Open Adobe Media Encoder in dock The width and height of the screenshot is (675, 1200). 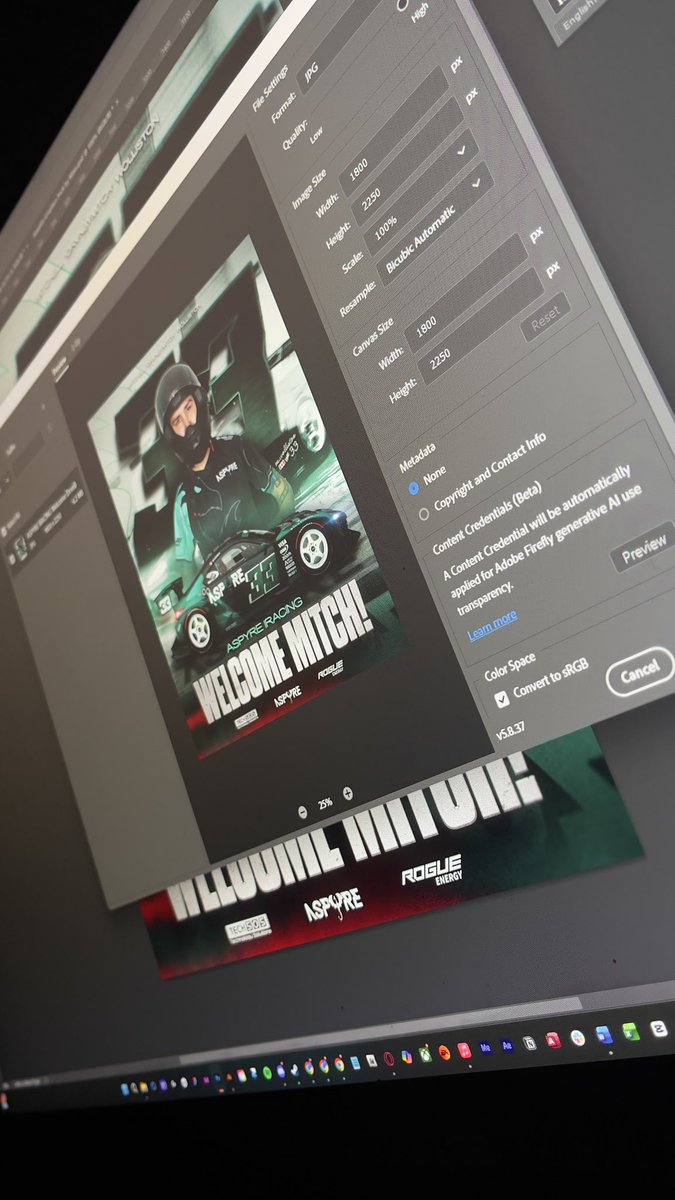pyautogui.click(x=486, y=1049)
